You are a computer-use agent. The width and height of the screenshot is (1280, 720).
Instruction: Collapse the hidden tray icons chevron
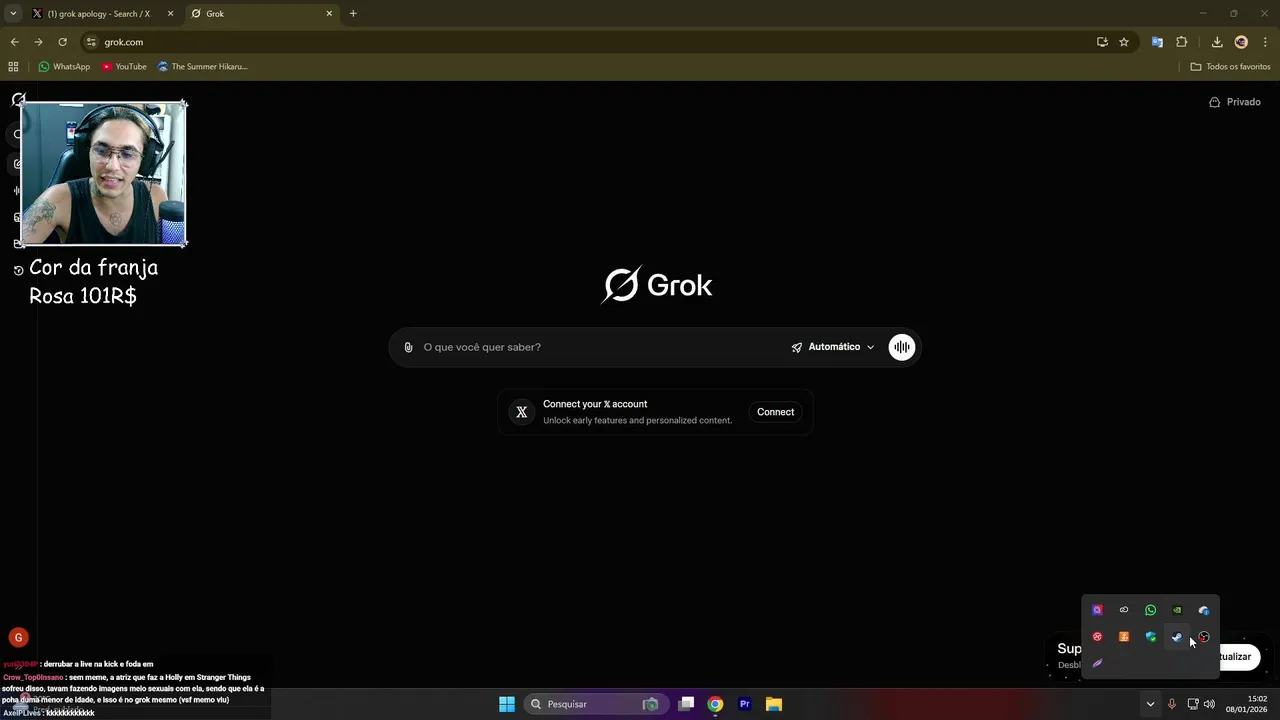point(1150,704)
